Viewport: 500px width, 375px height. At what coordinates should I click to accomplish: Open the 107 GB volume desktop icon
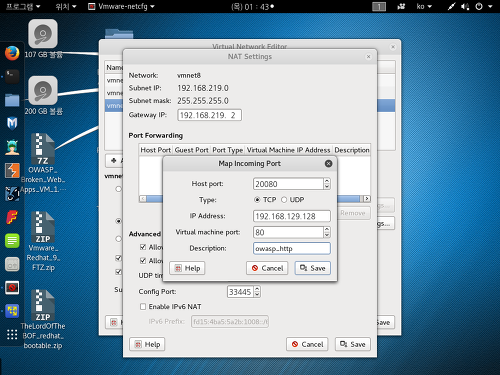tap(43, 39)
